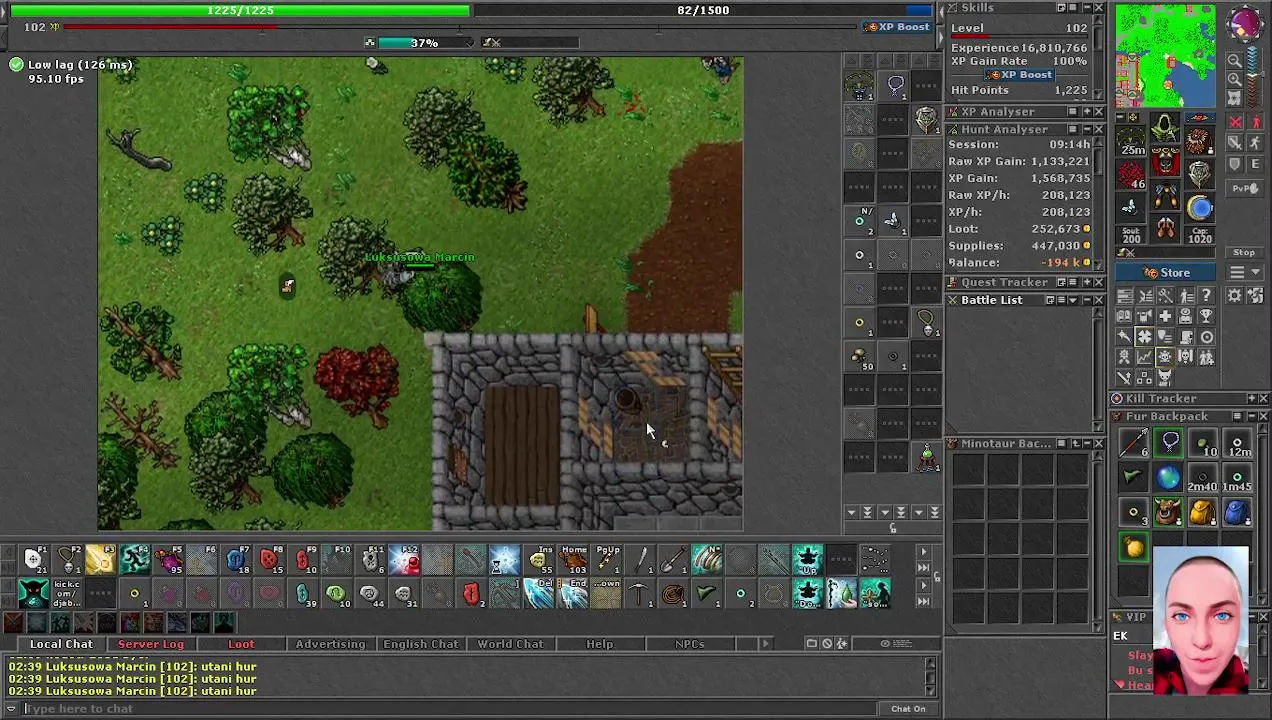Click the helmet equipment slot
1272x720 pixels.
[x=1165, y=128]
